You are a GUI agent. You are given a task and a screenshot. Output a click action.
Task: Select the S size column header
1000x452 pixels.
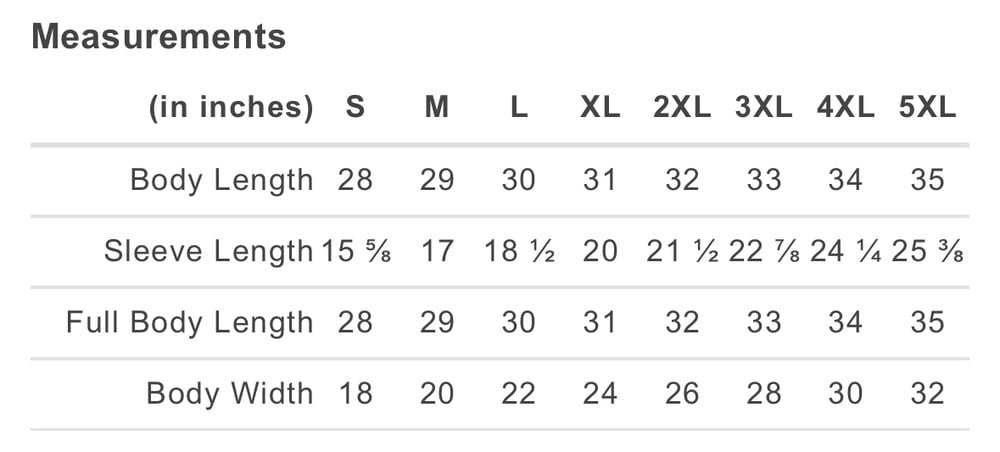coord(355,108)
